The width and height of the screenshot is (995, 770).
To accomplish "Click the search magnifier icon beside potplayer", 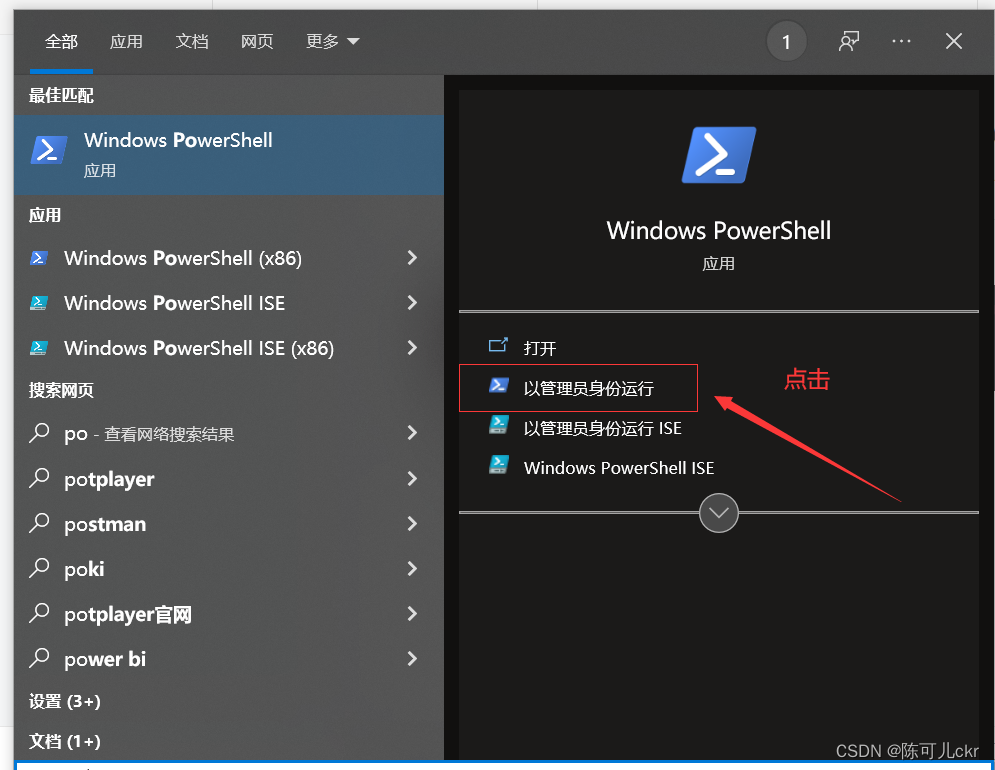I will pos(38,479).
